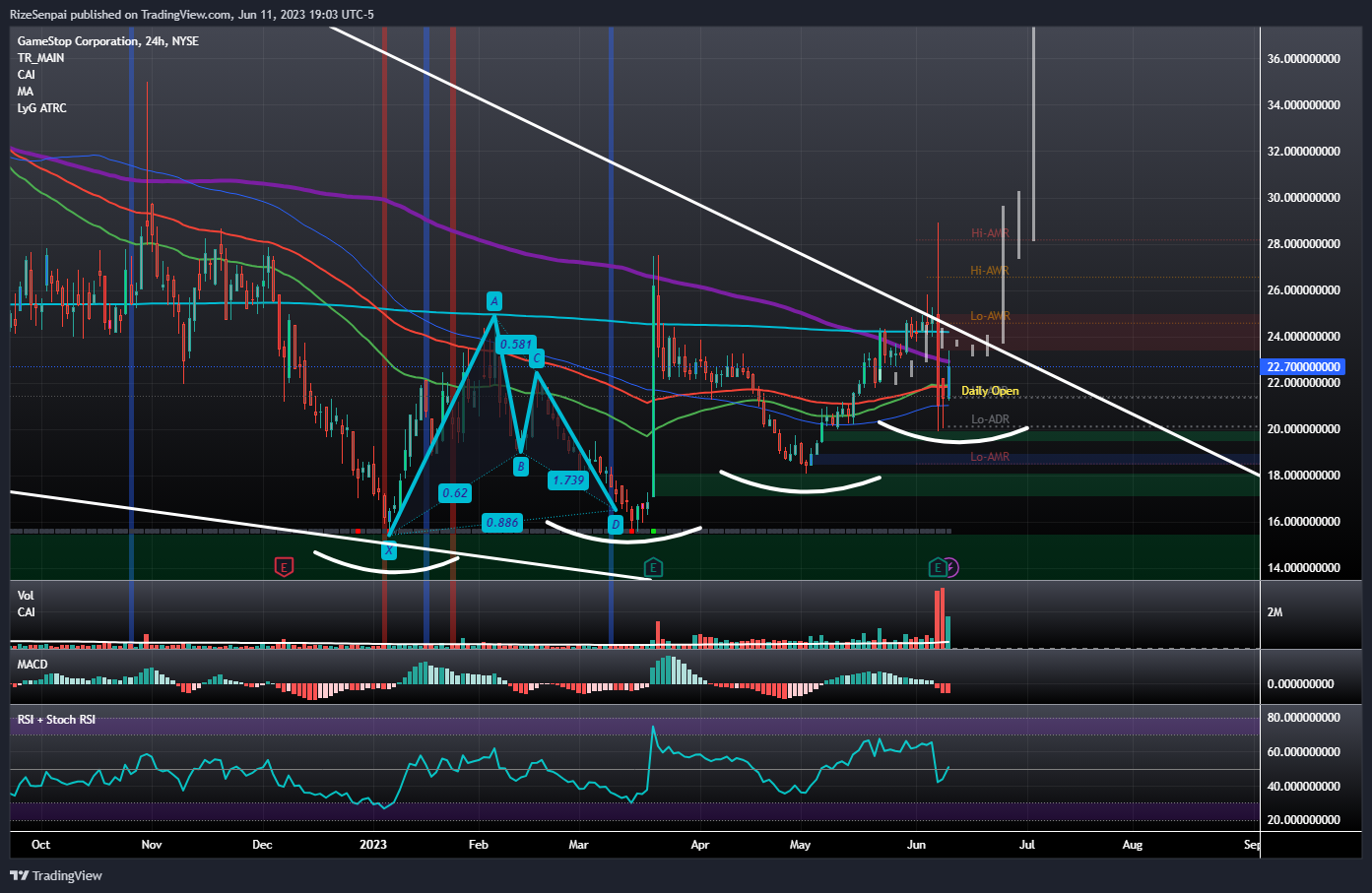The width and height of the screenshot is (1372, 893).
Task: Click the 0.62 ratio label
Action: pos(455,493)
